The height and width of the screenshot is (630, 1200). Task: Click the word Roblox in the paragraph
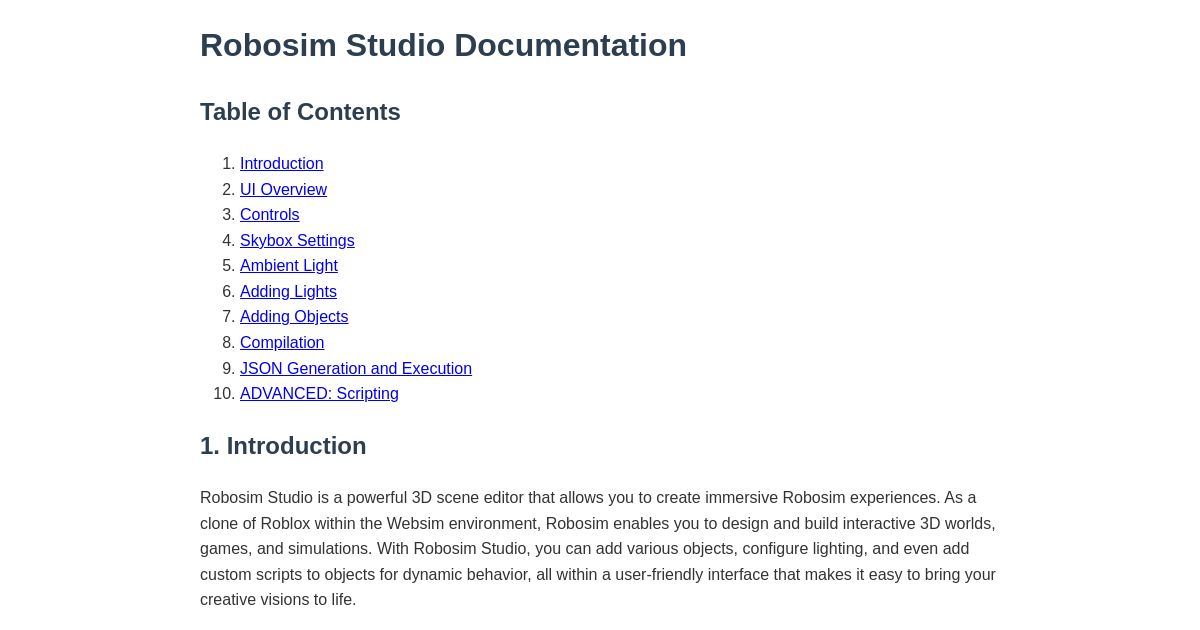coord(285,523)
